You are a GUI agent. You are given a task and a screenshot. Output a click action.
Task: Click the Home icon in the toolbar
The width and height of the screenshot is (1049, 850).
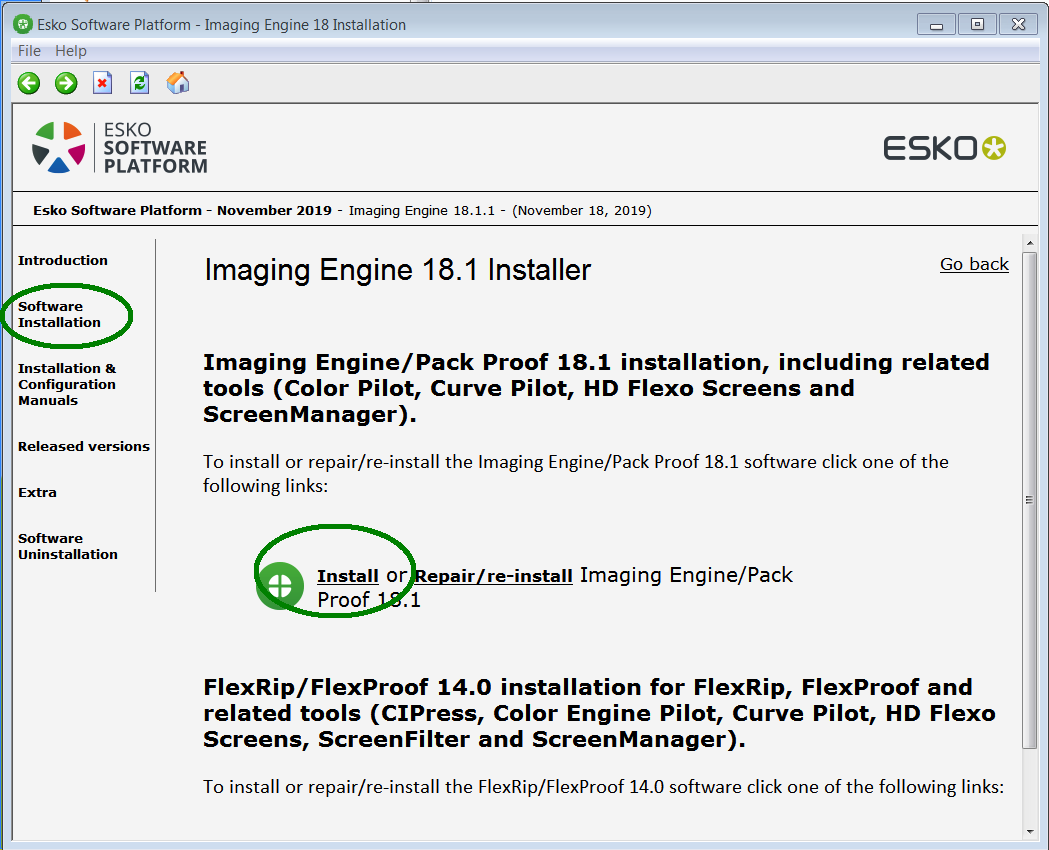pyautogui.click(x=177, y=83)
